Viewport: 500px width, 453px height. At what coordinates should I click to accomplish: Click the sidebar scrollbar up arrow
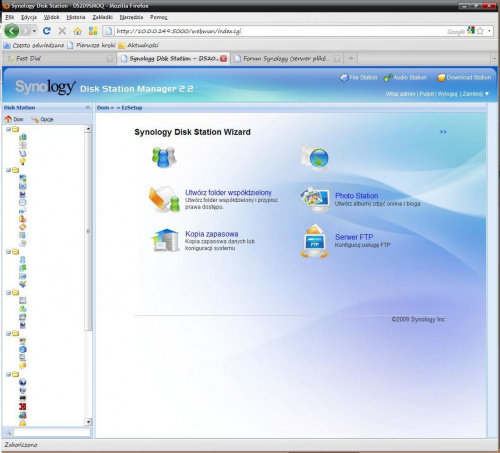[x=88, y=129]
